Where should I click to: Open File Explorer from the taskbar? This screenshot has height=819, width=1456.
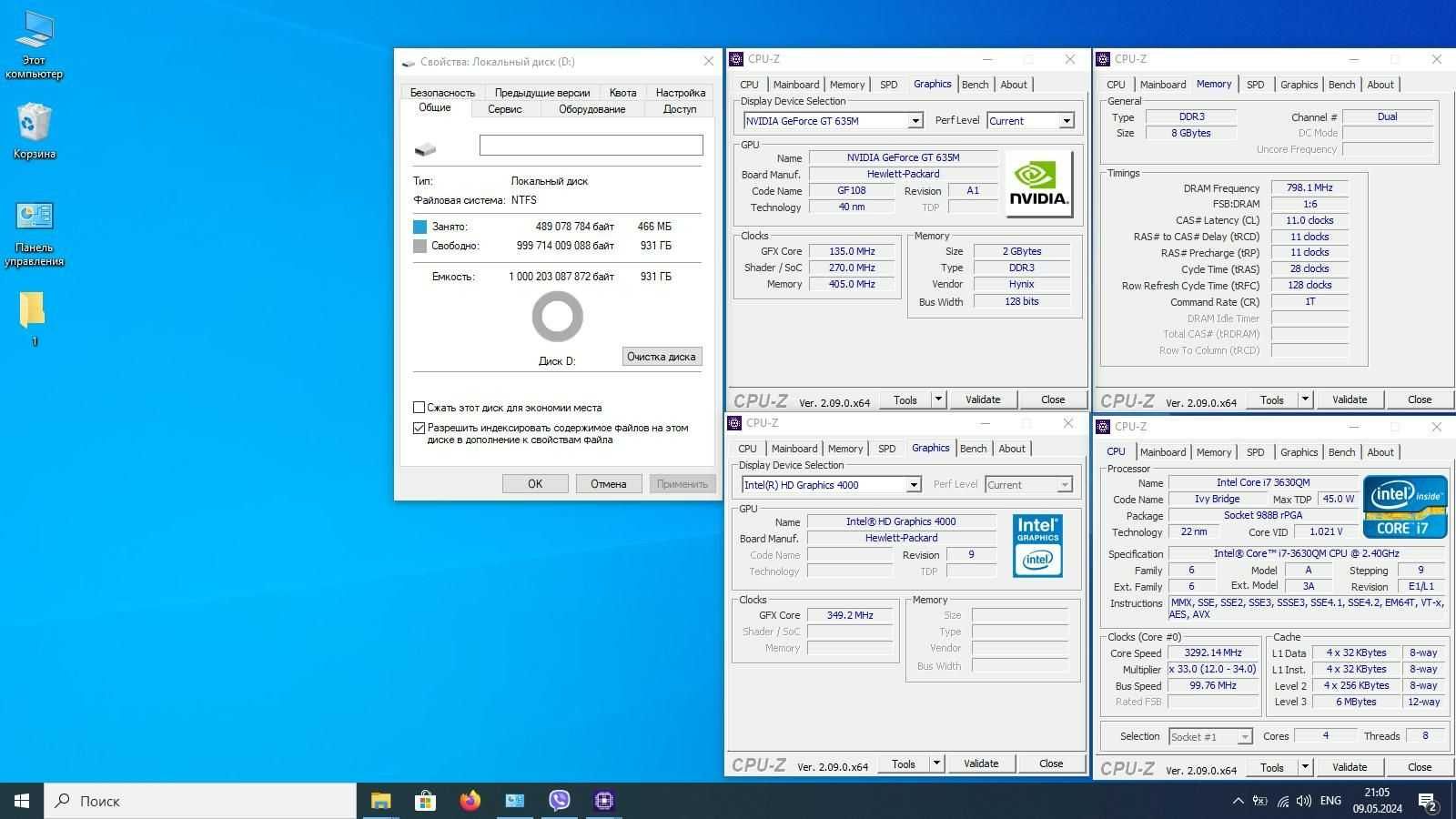click(380, 801)
